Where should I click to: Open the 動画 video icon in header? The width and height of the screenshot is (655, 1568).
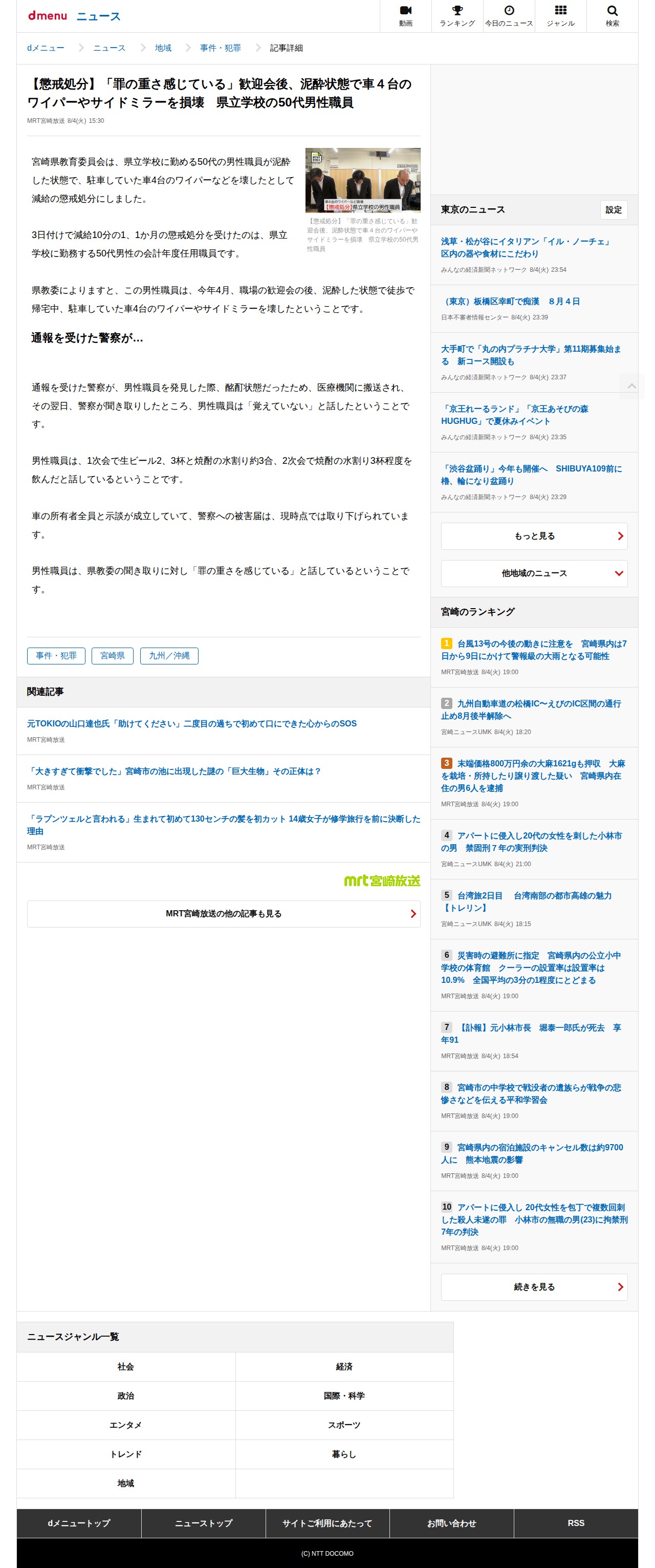point(405,16)
